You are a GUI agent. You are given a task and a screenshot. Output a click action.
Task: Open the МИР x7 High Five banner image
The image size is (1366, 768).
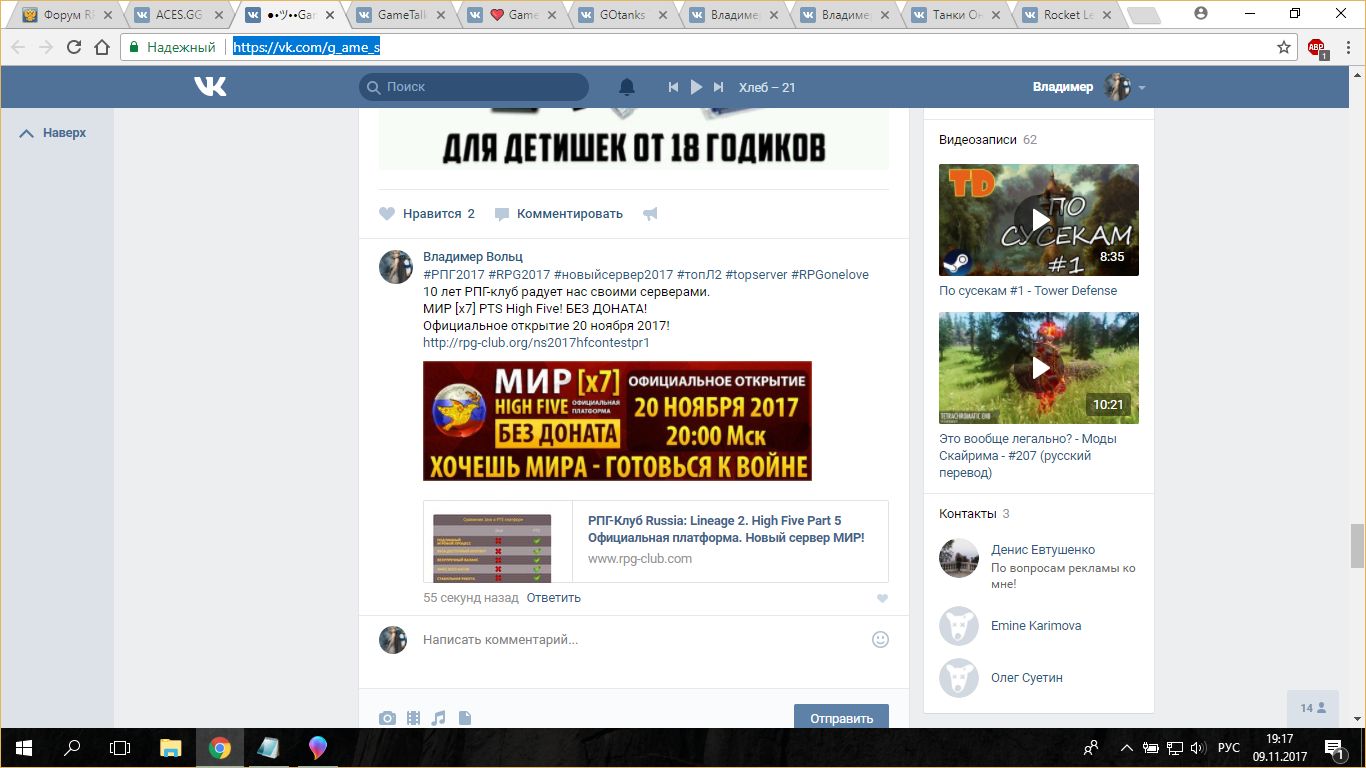(x=617, y=421)
